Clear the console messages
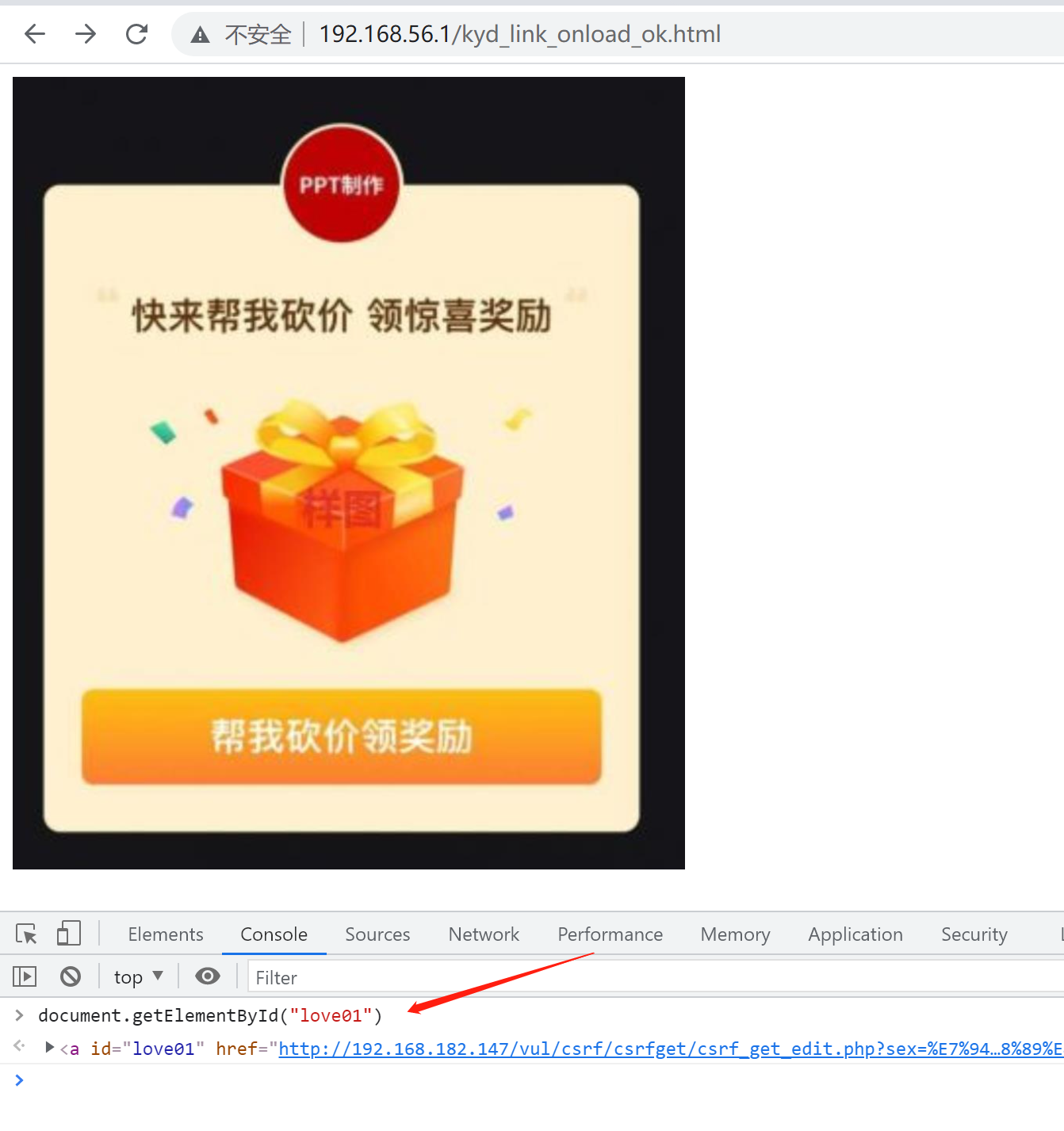1064x1131 pixels. pos(71,976)
